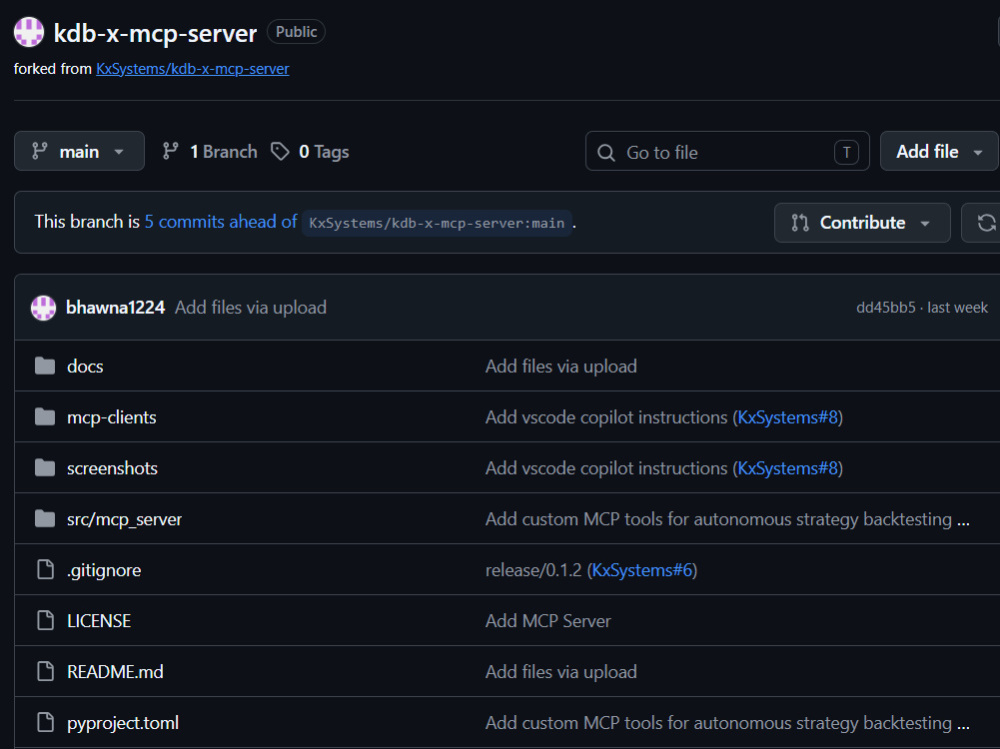The height and width of the screenshot is (749, 1000).
Task: Click the file icon for LICENSE
Action: tap(45, 620)
